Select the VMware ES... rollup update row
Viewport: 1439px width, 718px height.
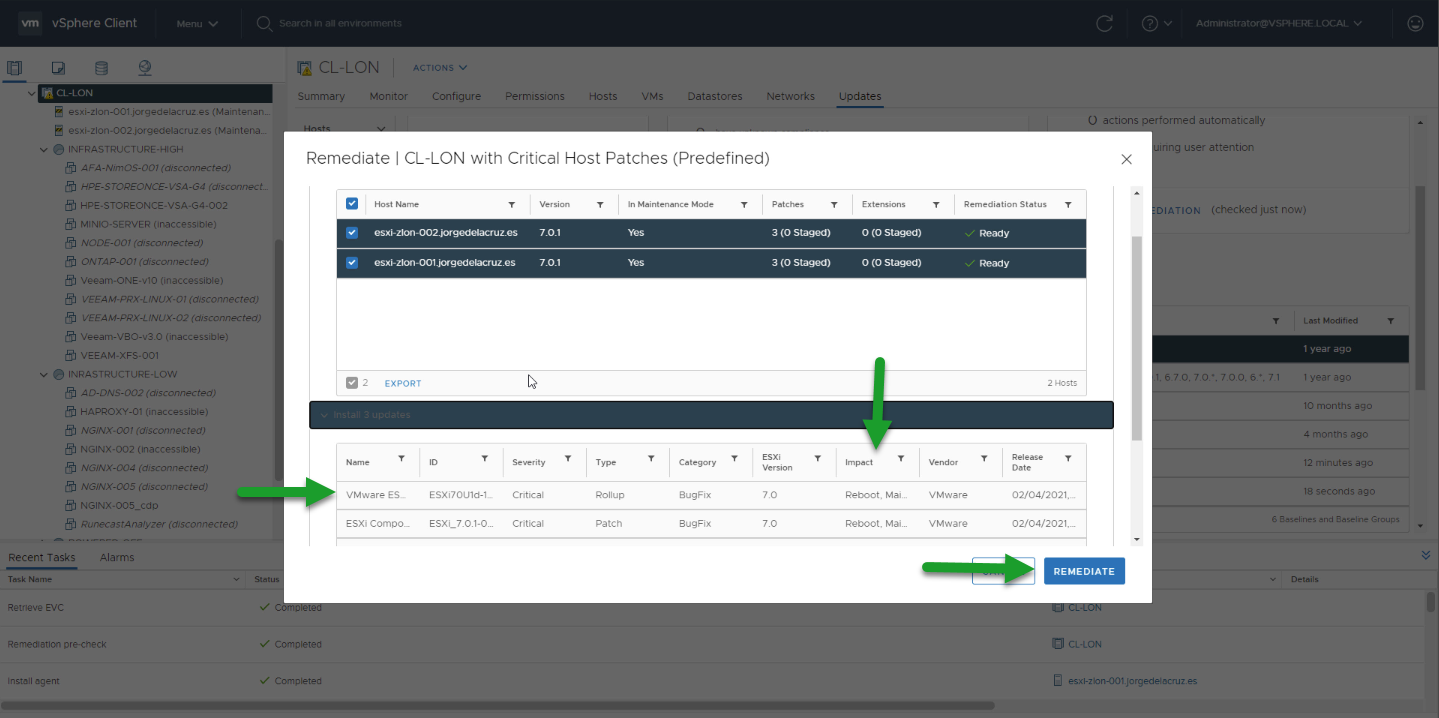pos(711,495)
